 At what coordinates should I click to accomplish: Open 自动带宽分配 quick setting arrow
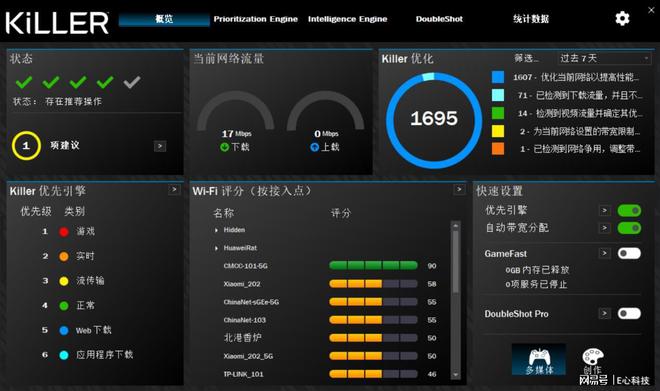[604, 228]
